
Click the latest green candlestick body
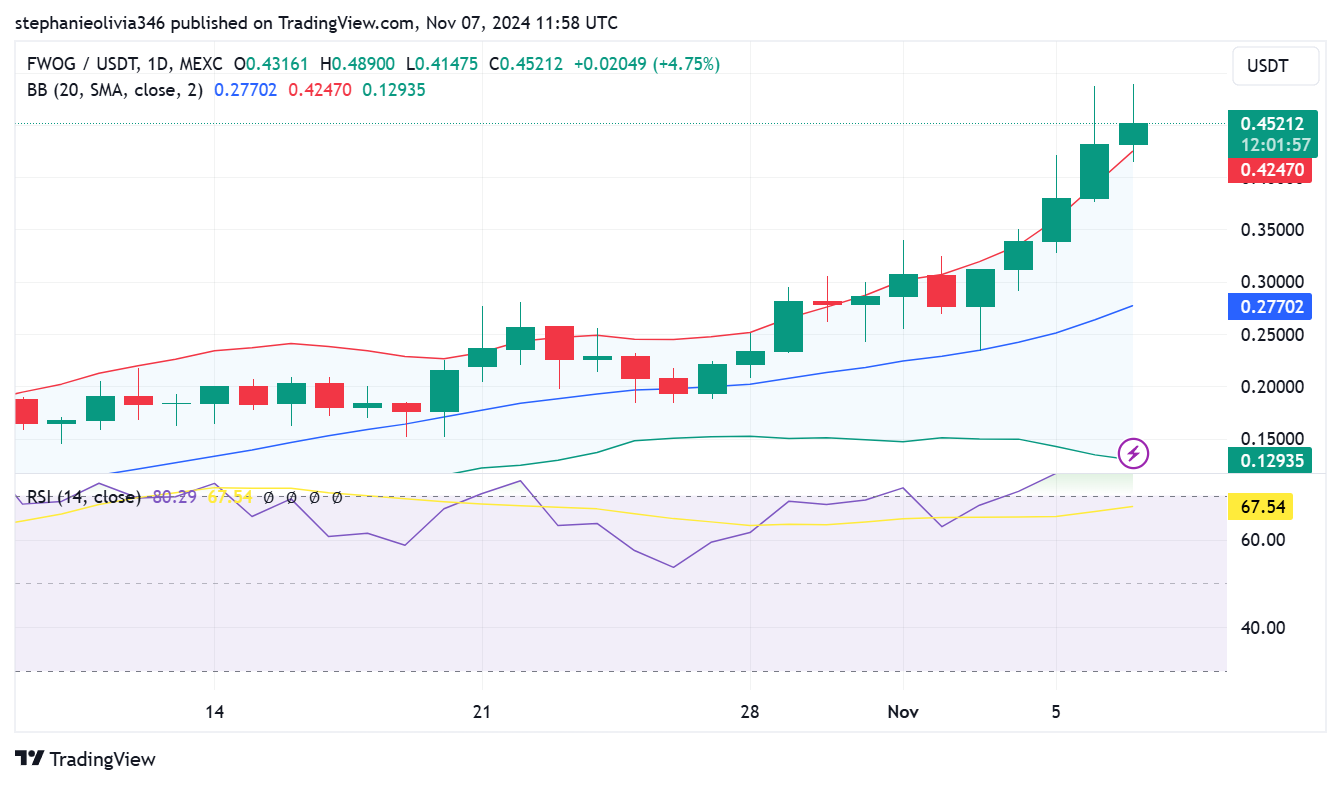coord(1133,134)
